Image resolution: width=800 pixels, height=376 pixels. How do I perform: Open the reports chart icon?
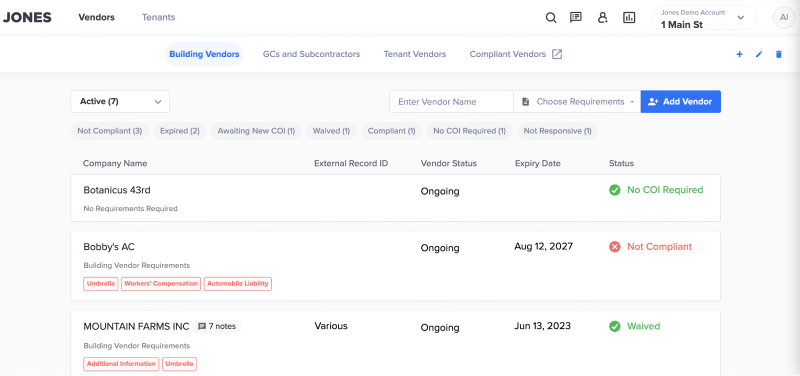(629, 18)
